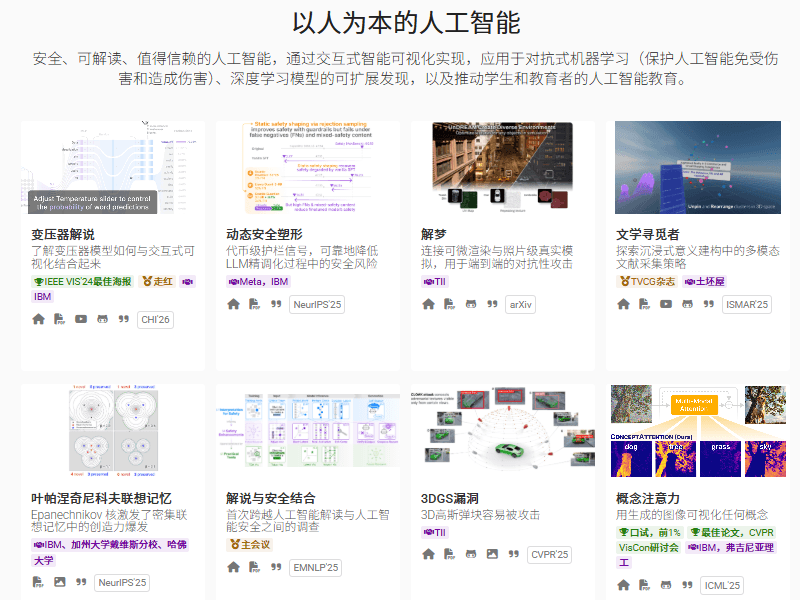Open the 解梦 title link
The width and height of the screenshot is (800, 600).
click(x=434, y=235)
